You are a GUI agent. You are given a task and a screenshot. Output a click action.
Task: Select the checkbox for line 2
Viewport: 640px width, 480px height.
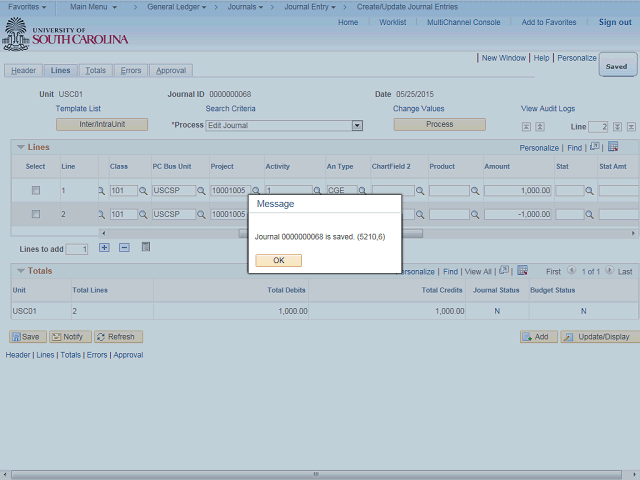[x=36, y=214]
